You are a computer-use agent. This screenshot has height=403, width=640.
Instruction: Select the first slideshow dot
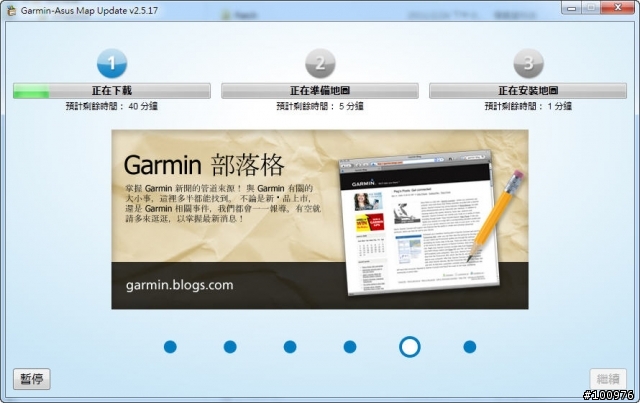[170, 347]
